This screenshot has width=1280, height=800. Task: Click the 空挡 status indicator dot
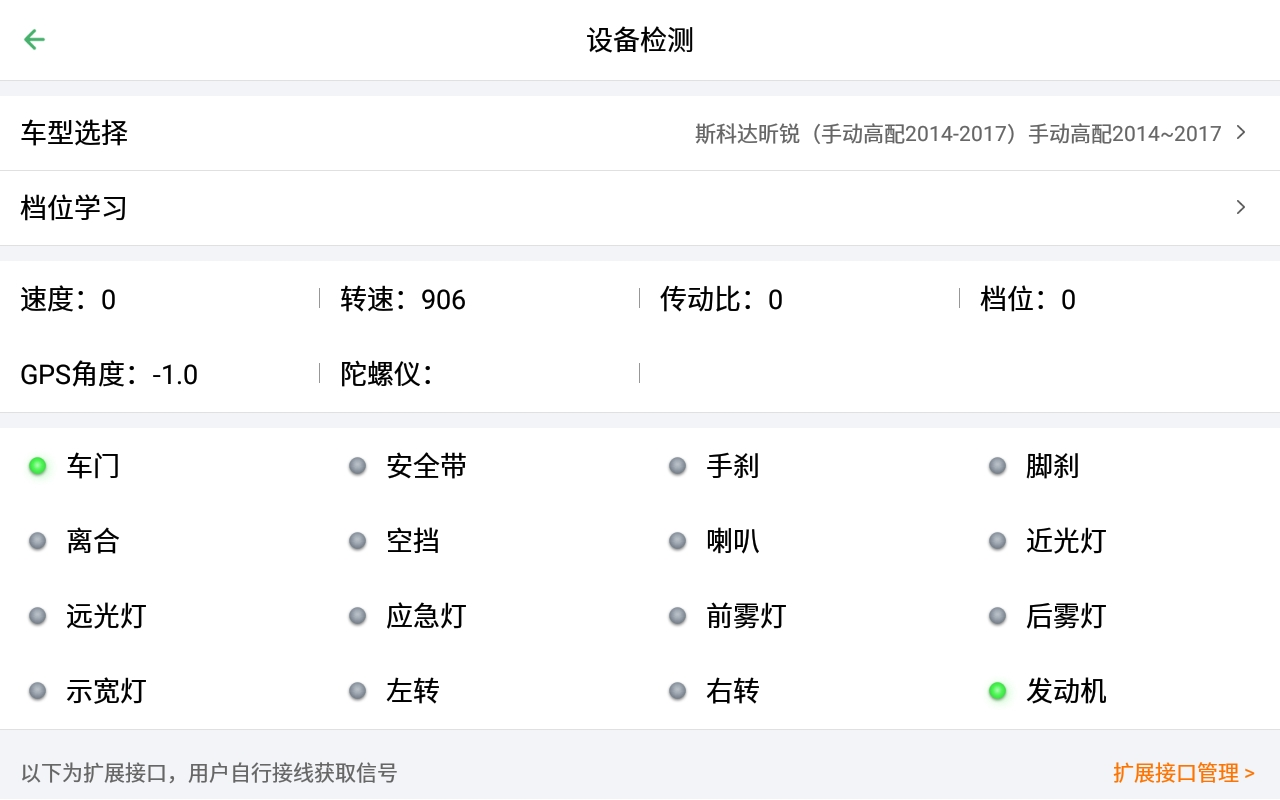click(358, 541)
